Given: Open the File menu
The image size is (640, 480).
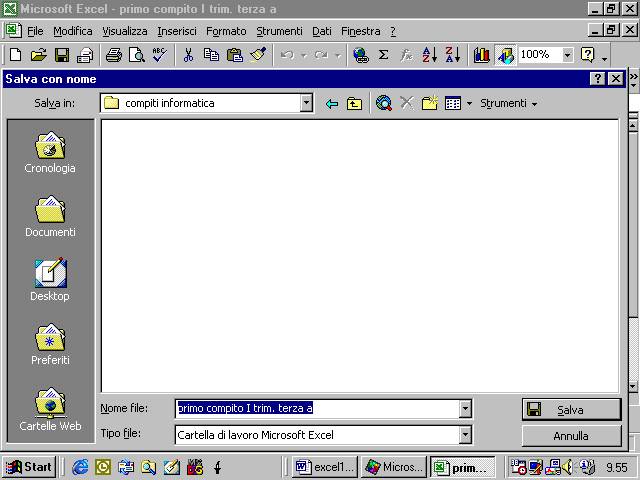Looking at the screenshot, I should coord(35,31).
